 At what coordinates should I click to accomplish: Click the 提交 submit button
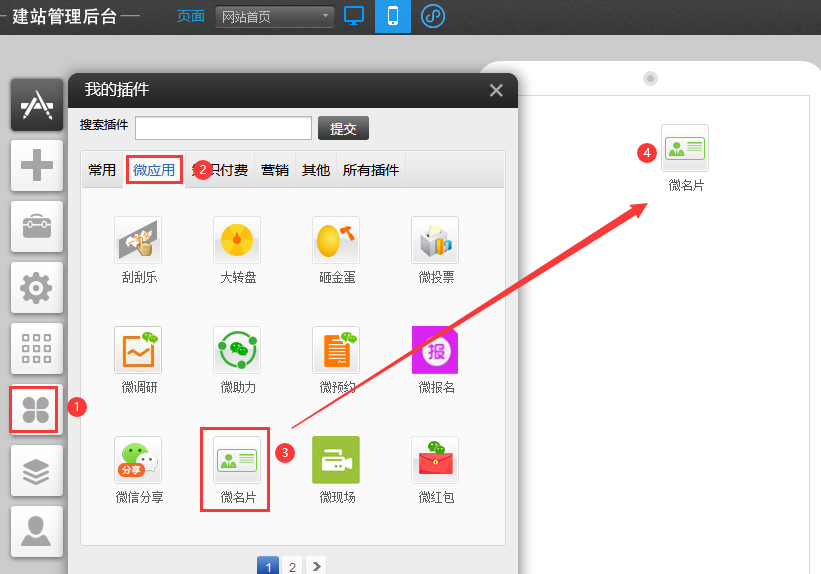click(x=343, y=128)
